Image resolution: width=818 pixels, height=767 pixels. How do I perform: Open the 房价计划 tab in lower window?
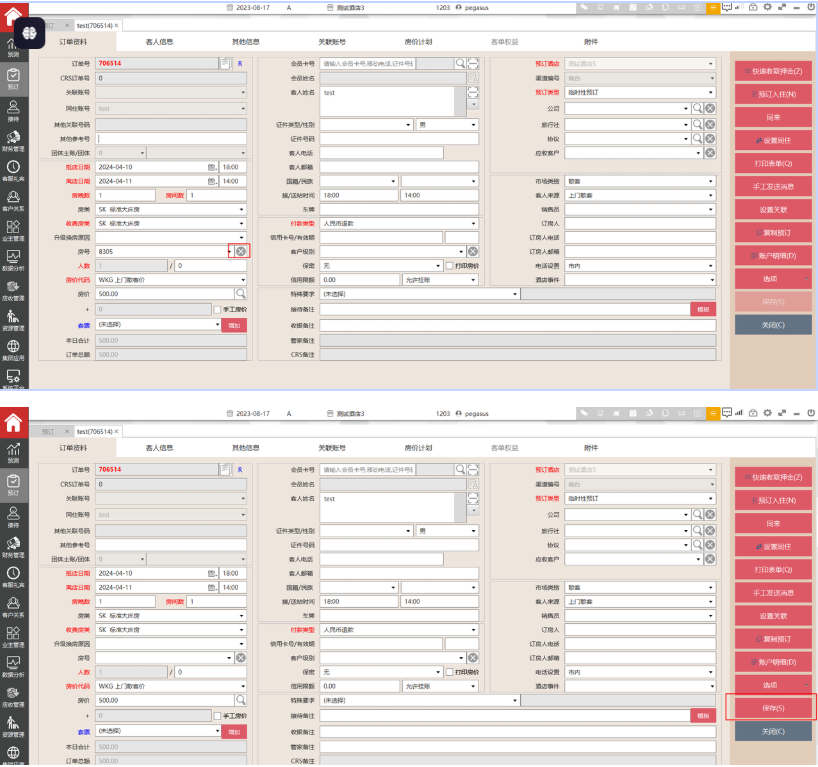click(x=417, y=448)
